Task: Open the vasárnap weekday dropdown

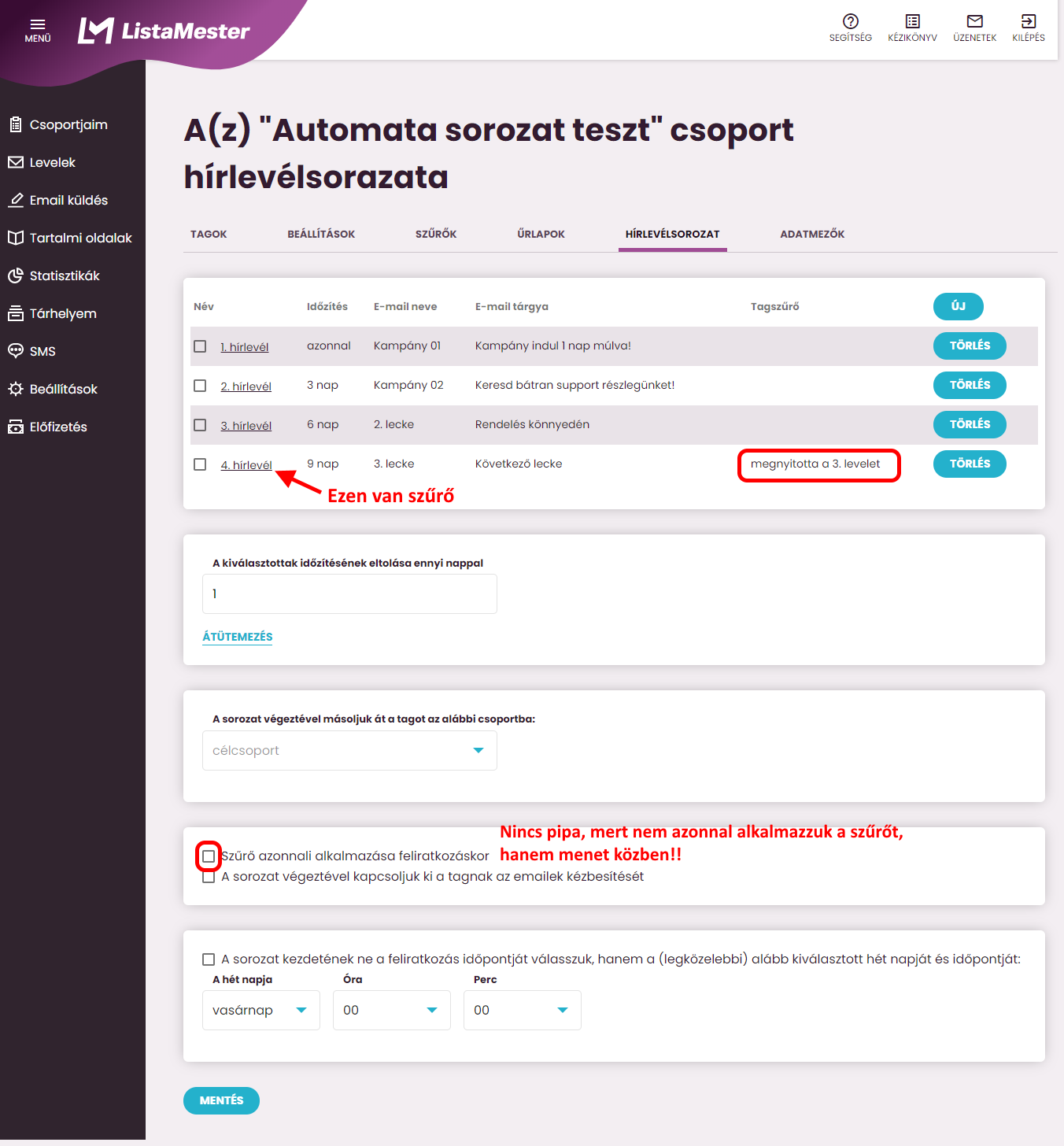Action: 260,1011
